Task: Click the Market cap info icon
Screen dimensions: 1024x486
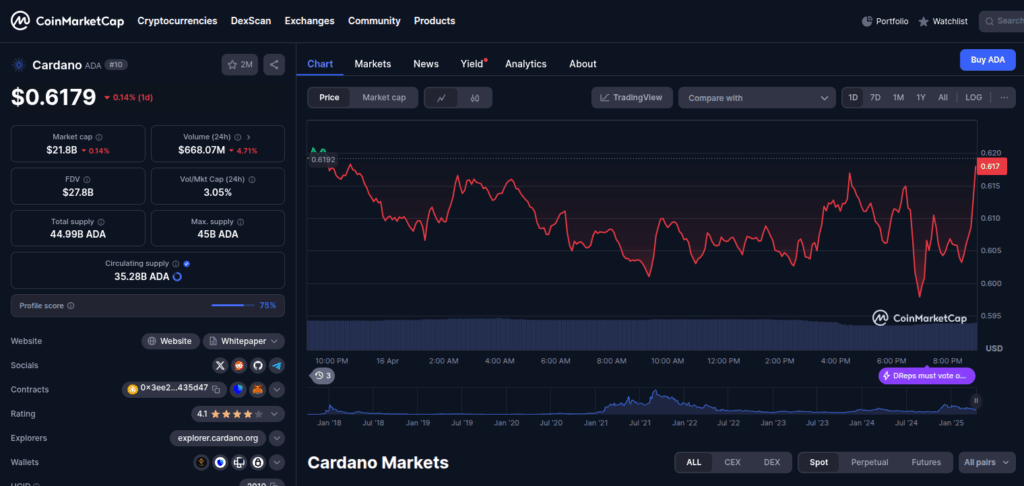Action: 99,137
